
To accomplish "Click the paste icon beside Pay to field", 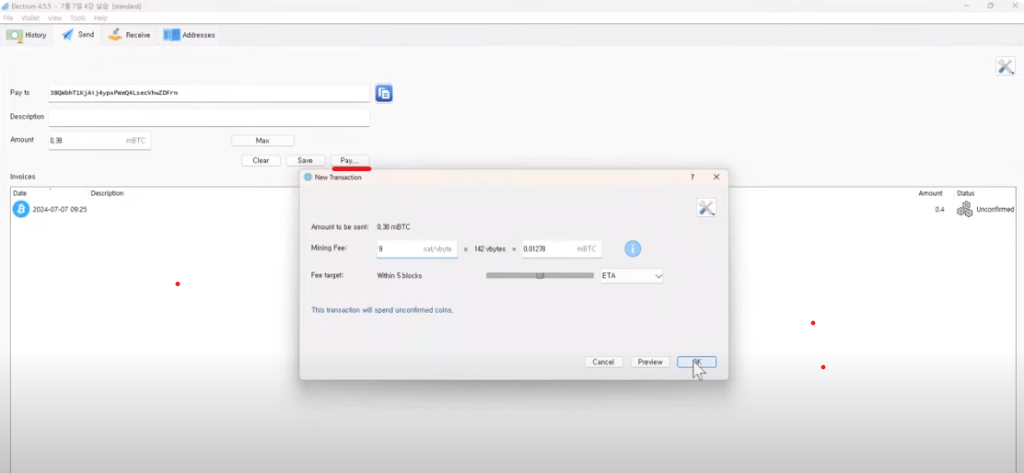I will [384, 93].
